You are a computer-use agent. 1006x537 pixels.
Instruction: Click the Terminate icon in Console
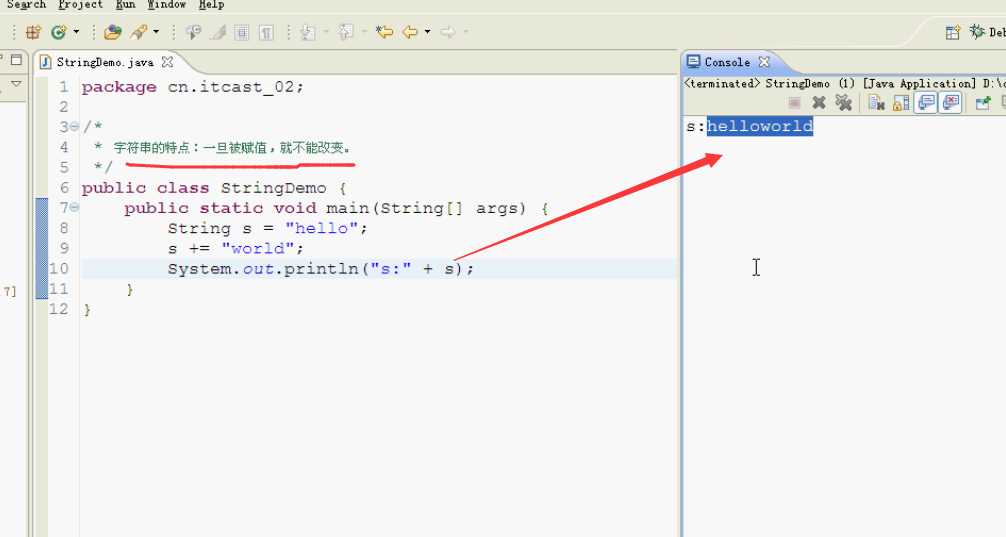tap(794, 103)
